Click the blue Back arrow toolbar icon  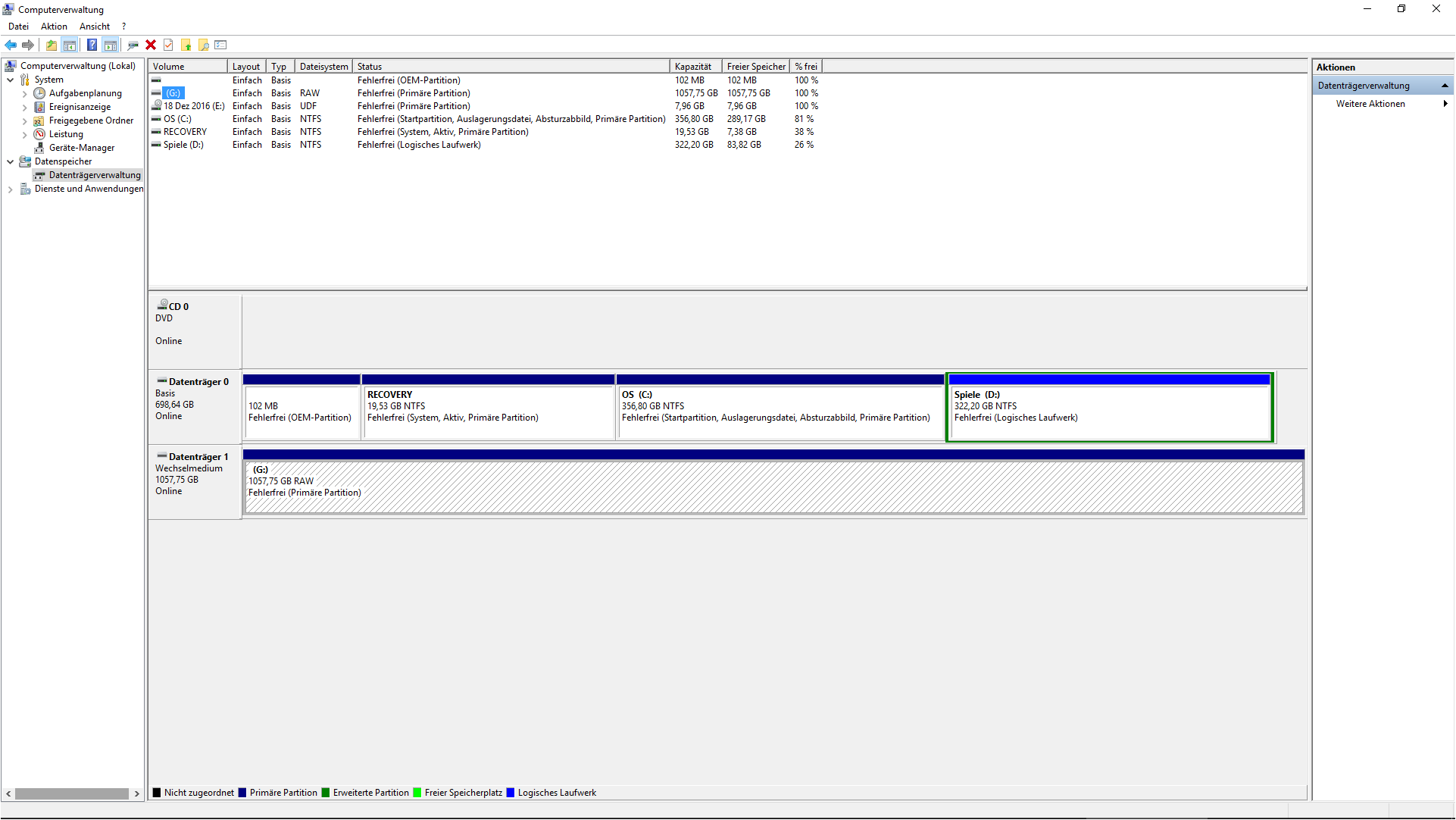11,45
